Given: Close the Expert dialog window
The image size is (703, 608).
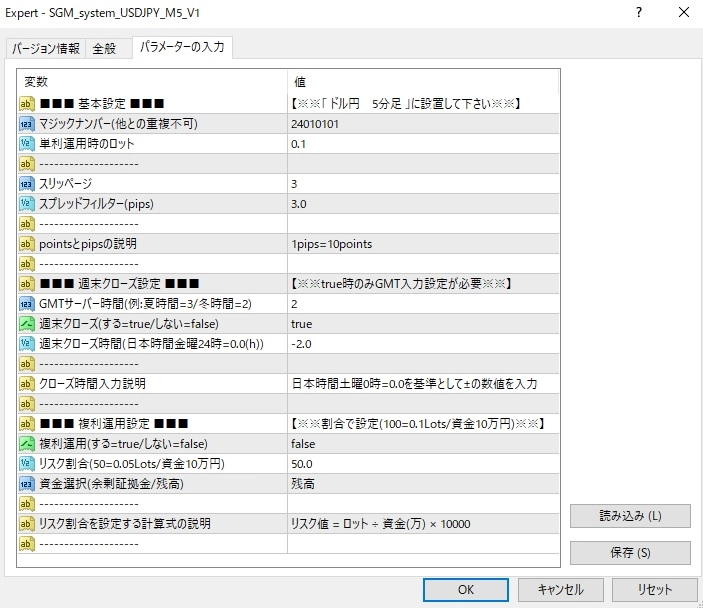Looking at the screenshot, I should point(684,13).
